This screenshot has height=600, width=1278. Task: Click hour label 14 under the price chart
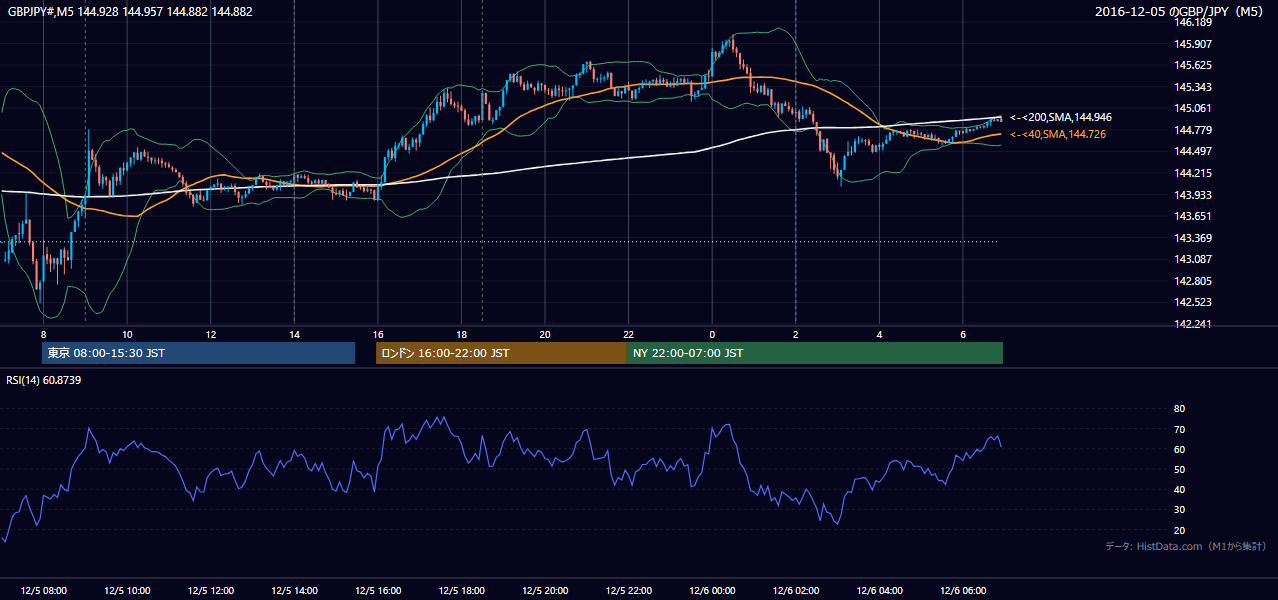coord(294,334)
